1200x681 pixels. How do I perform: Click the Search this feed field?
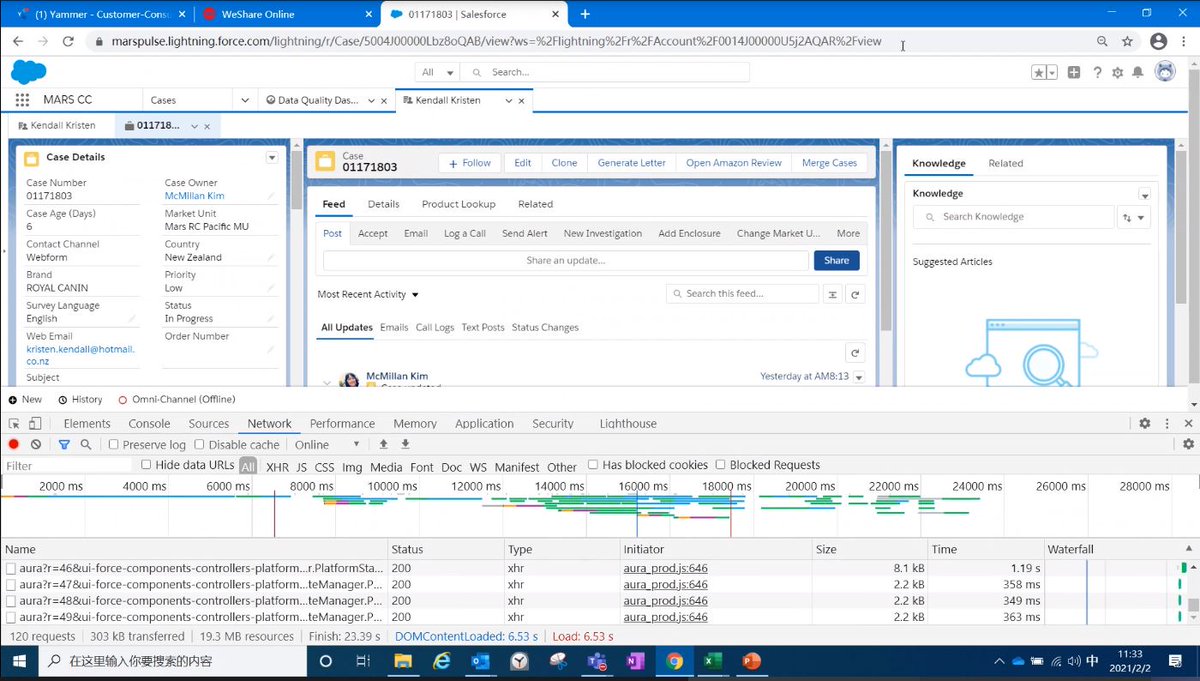[x=742, y=294]
